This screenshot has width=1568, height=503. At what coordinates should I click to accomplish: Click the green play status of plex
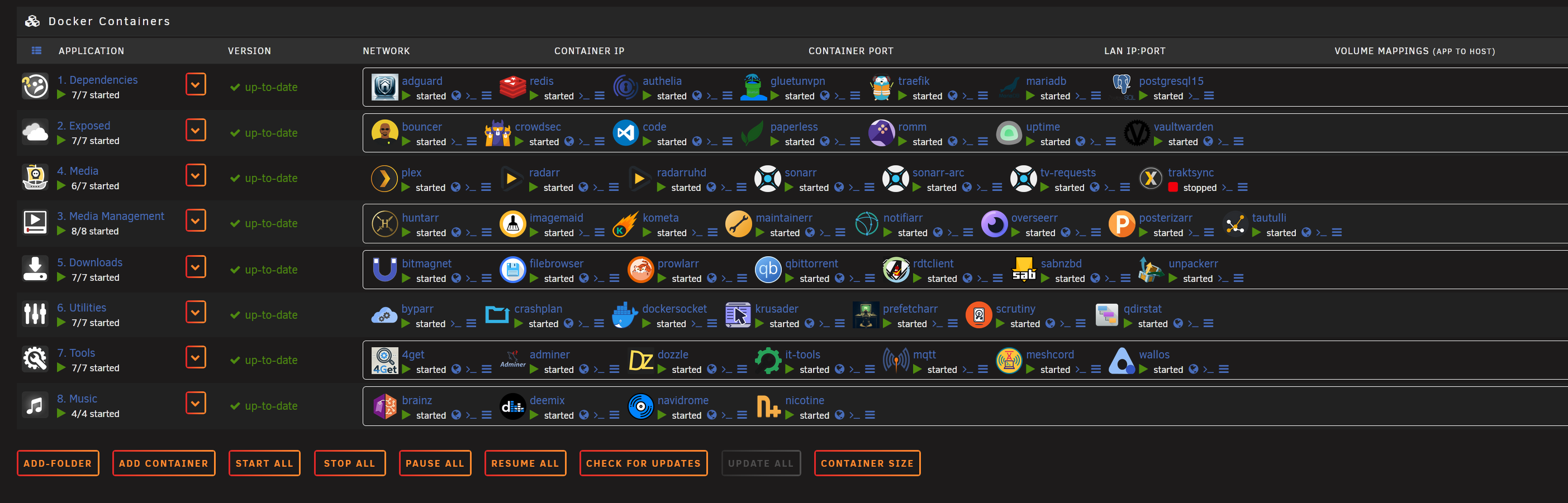point(406,188)
